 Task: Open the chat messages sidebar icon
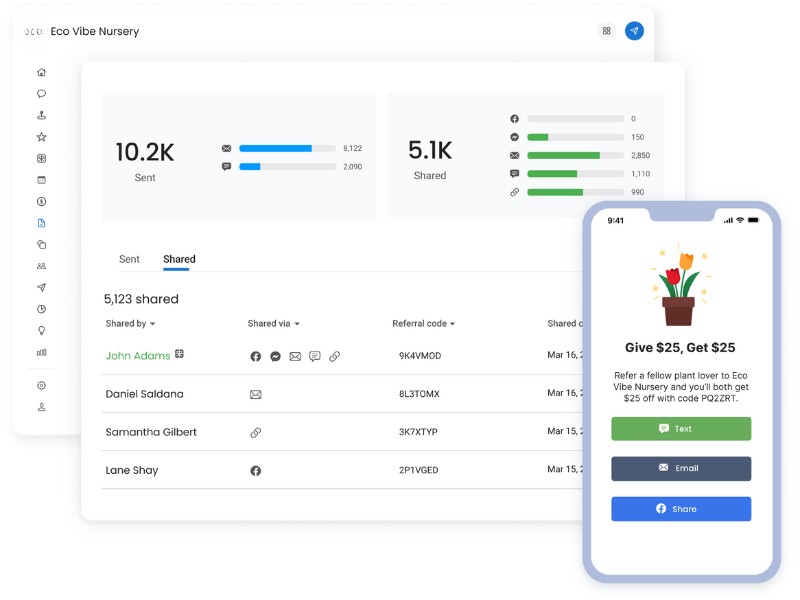40,93
